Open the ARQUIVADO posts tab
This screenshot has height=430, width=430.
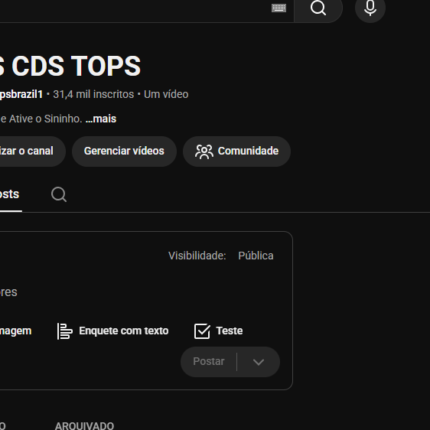click(x=84, y=426)
